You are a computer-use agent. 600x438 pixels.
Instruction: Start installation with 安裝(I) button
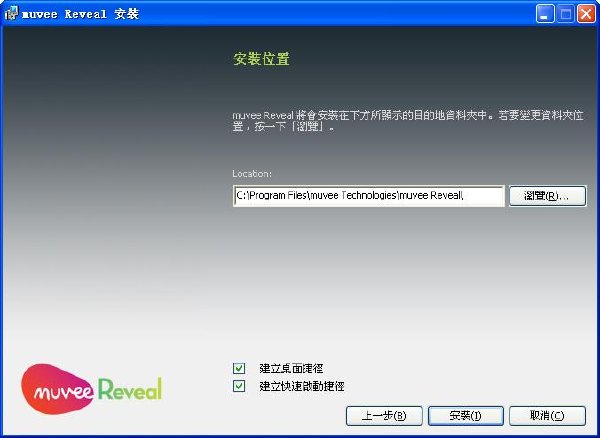466,415
